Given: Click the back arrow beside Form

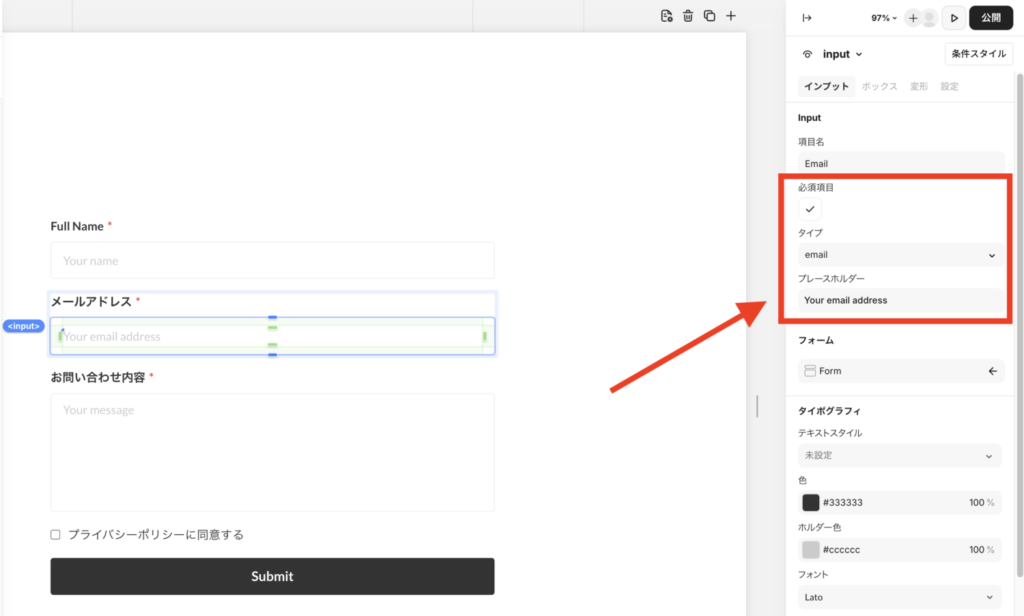Looking at the screenshot, I should click(x=992, y=371).
